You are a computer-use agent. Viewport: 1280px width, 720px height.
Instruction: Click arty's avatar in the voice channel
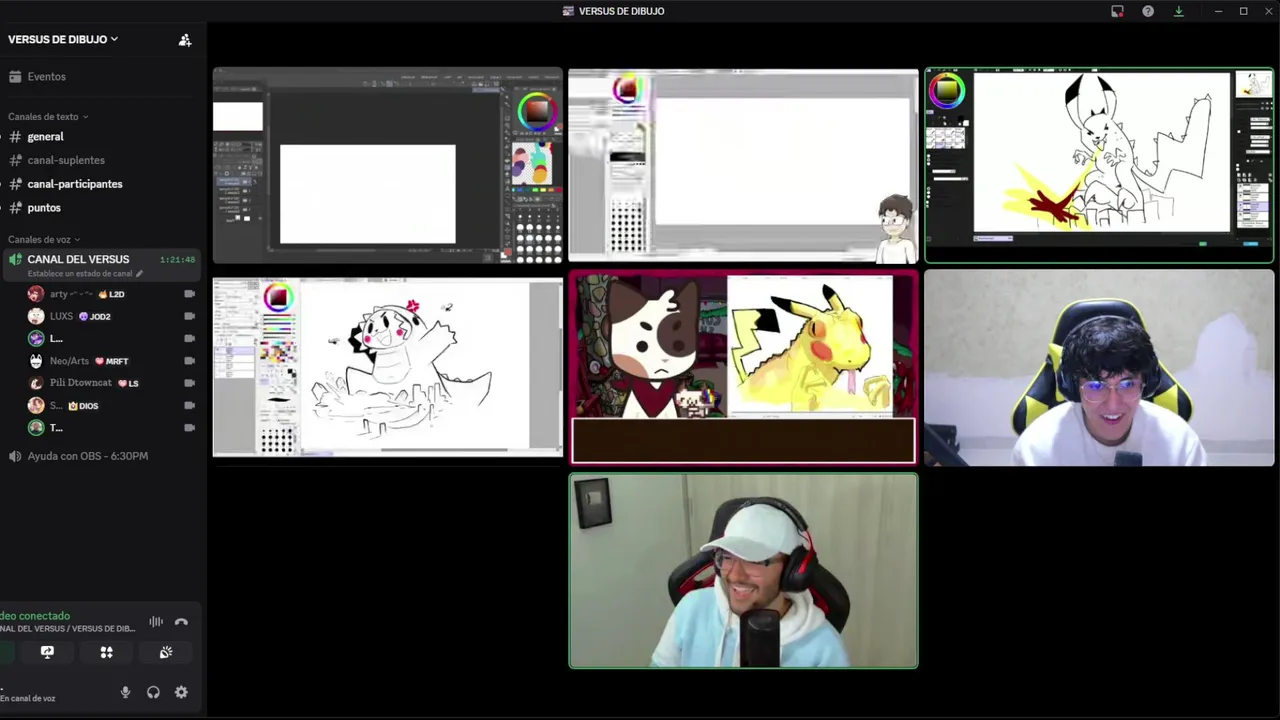click(x=36, y=294)
